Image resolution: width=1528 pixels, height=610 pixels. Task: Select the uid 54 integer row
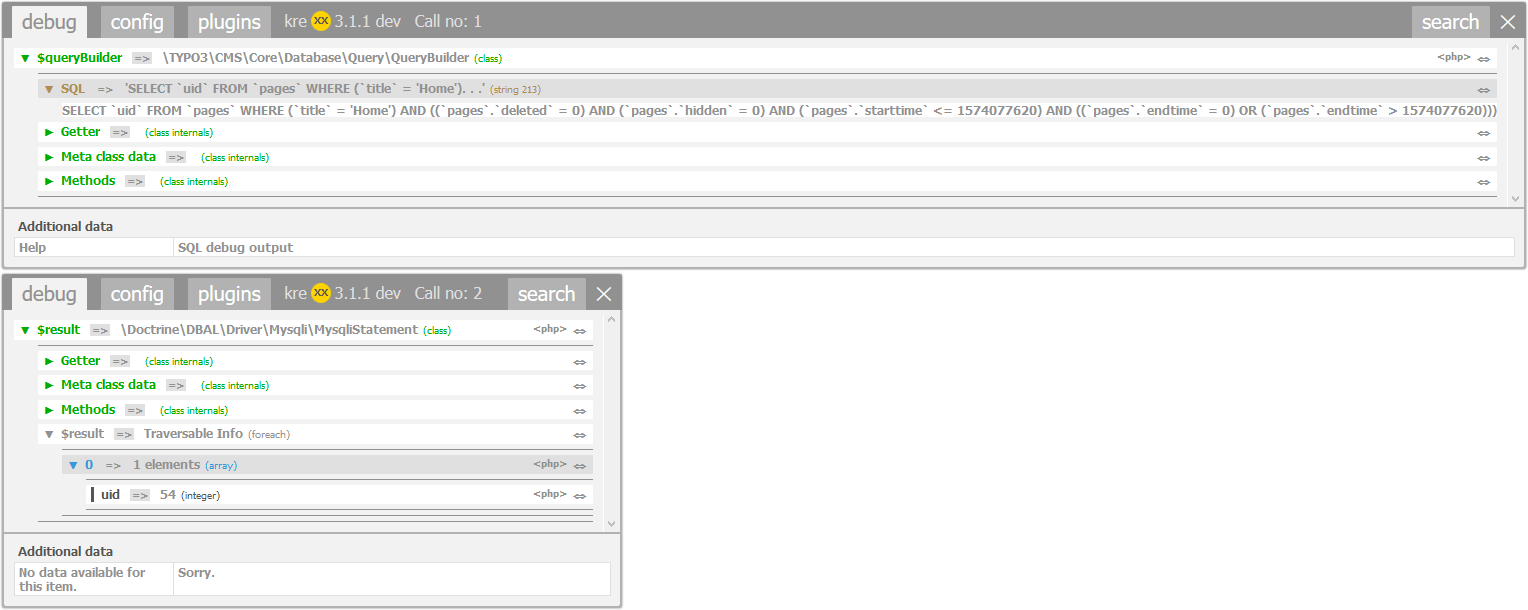coord(339,495)
